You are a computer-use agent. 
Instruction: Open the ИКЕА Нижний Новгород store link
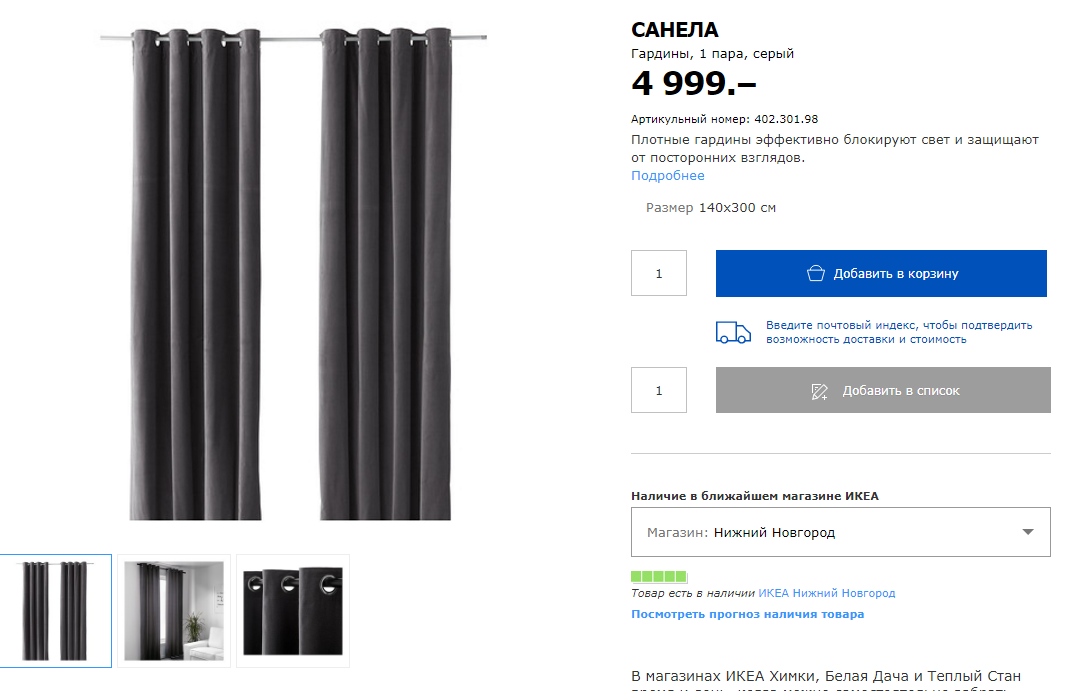(827, 593)
